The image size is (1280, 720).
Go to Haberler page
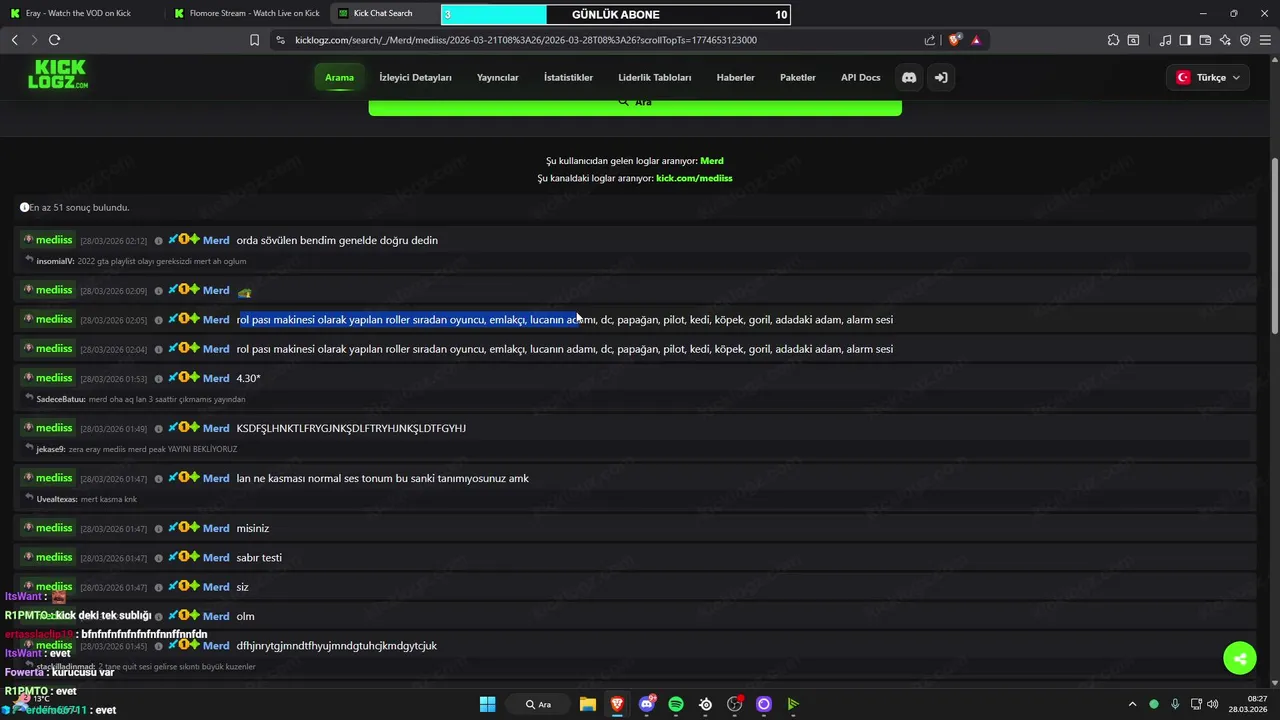(x=735, y=77)
